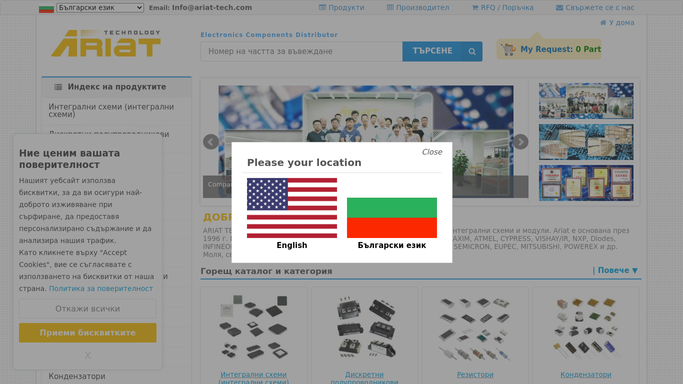Click the shopping cart icon
The width and height of the screenshot is (683, 384).
508,49
